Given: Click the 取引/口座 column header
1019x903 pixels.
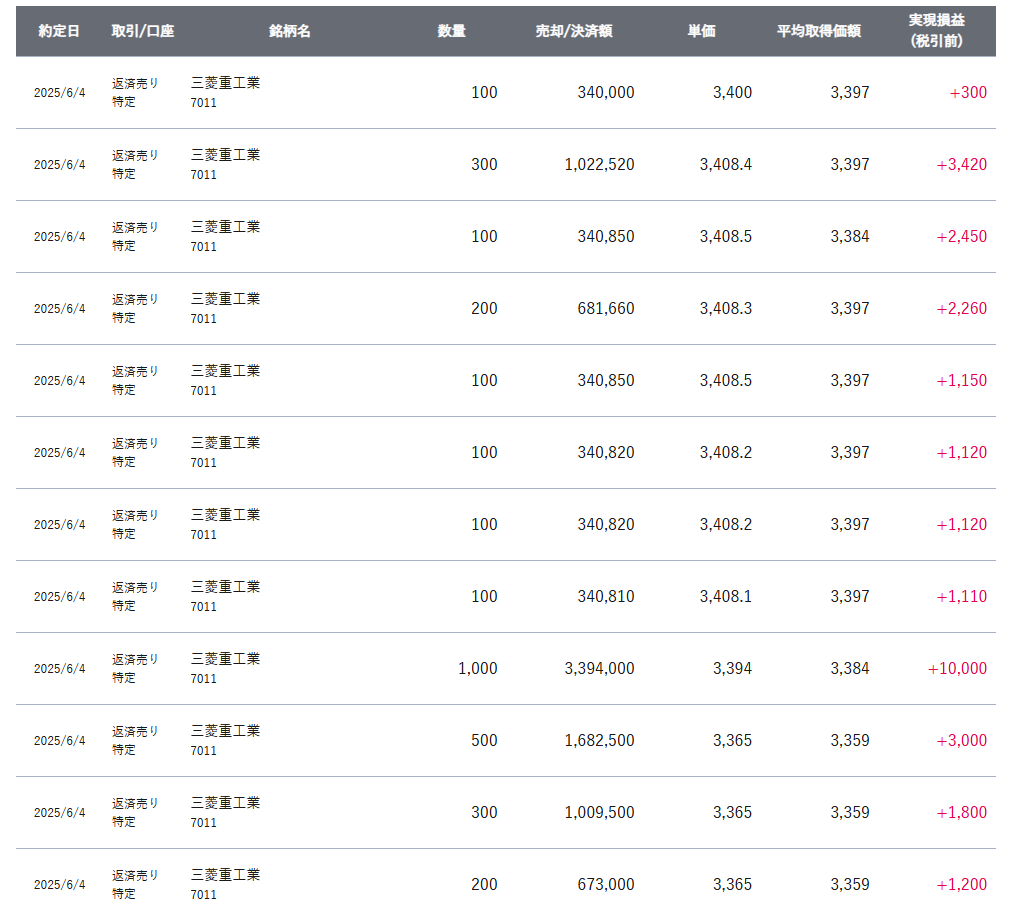Looking at the screenshot, I should coord(143,31).
